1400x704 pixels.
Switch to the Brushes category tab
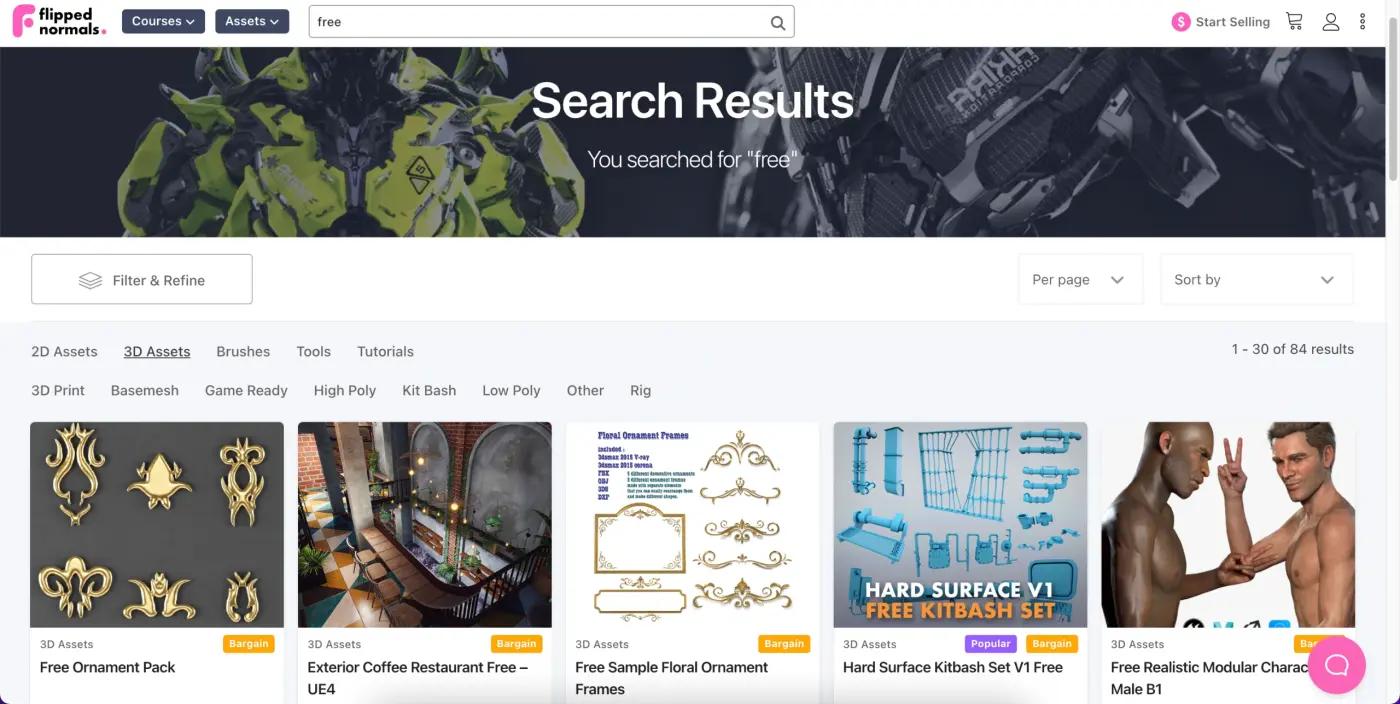pos(243,351)
